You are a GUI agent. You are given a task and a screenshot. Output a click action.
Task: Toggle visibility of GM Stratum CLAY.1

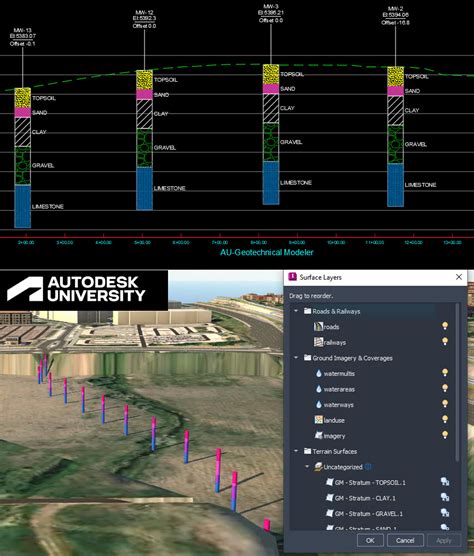tap(445, 497)
